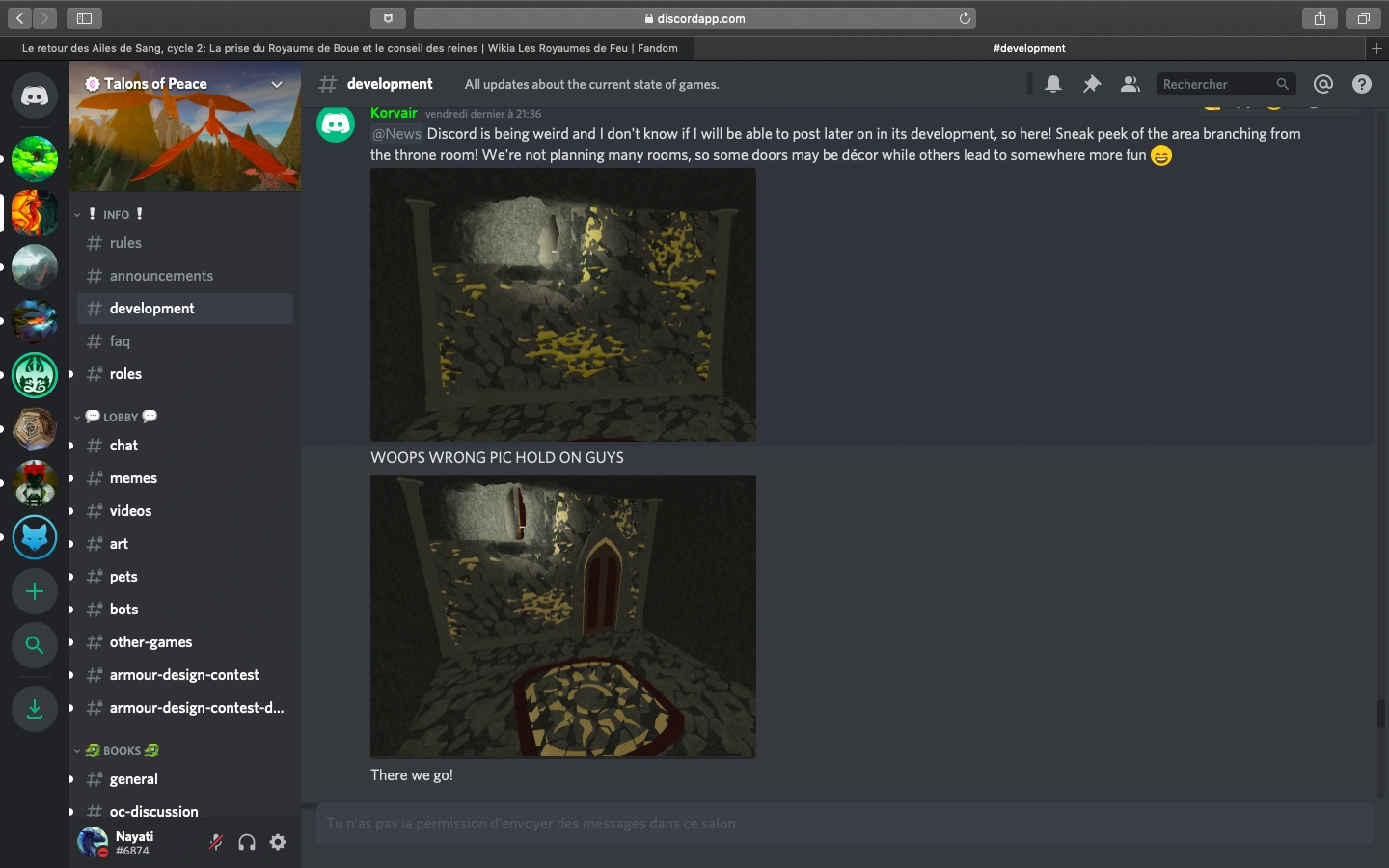Select the announcements channel

[x=161, y=276]
